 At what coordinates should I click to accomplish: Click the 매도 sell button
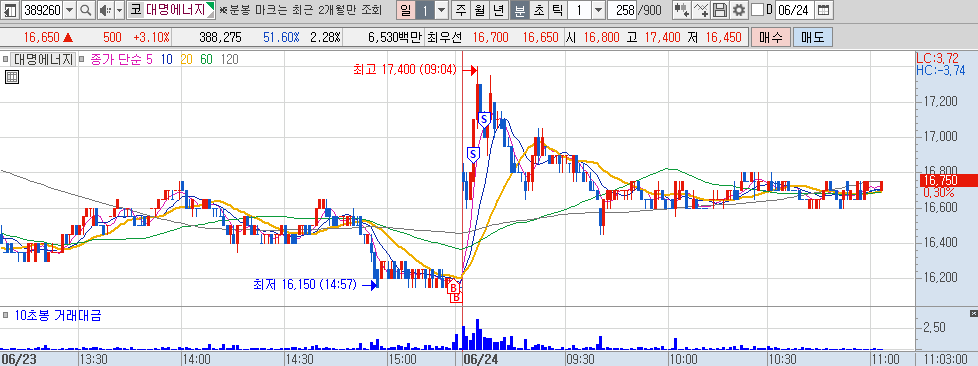tap(812, 37)
